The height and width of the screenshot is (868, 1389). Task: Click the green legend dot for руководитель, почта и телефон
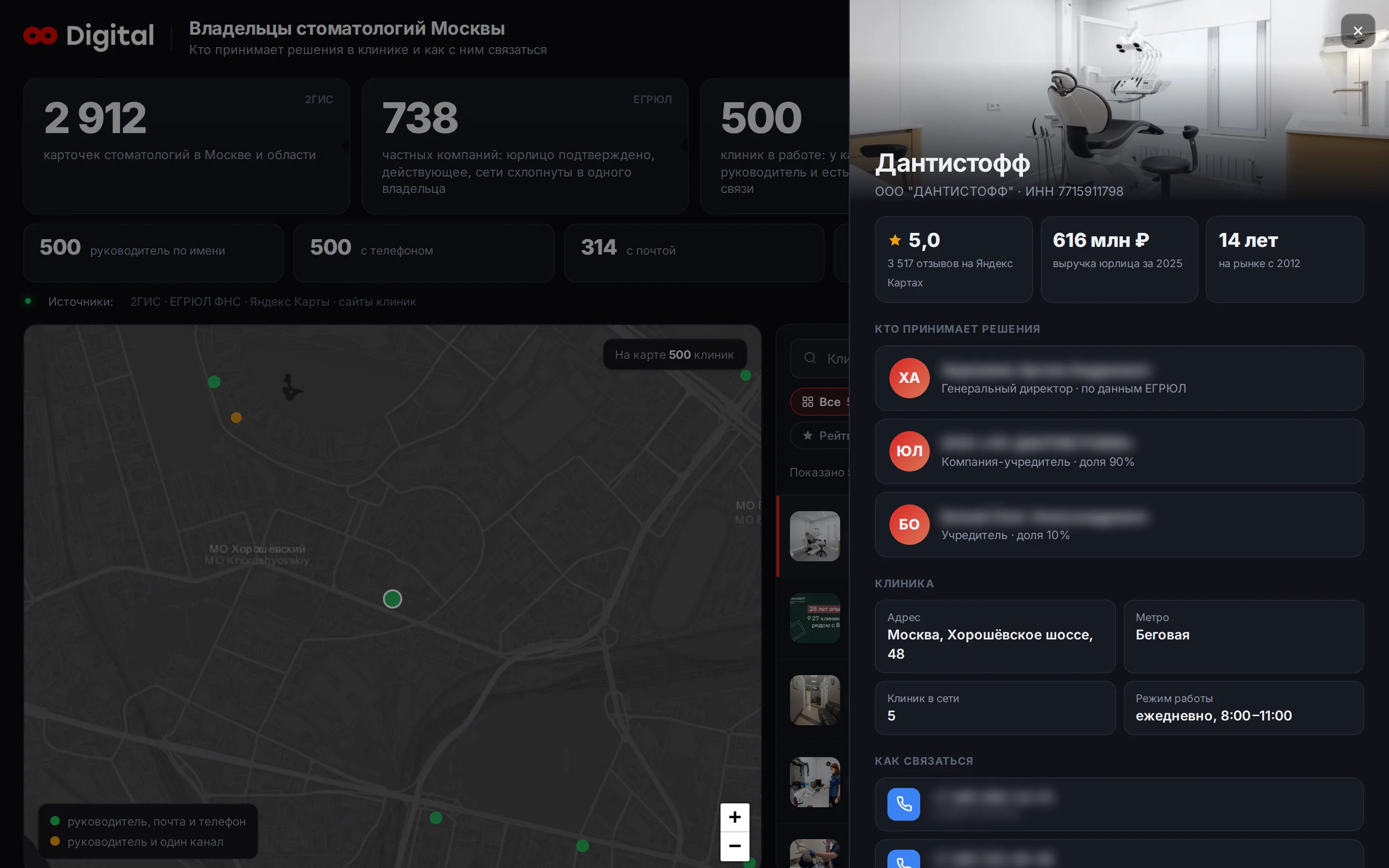click(x=55, y=821)
